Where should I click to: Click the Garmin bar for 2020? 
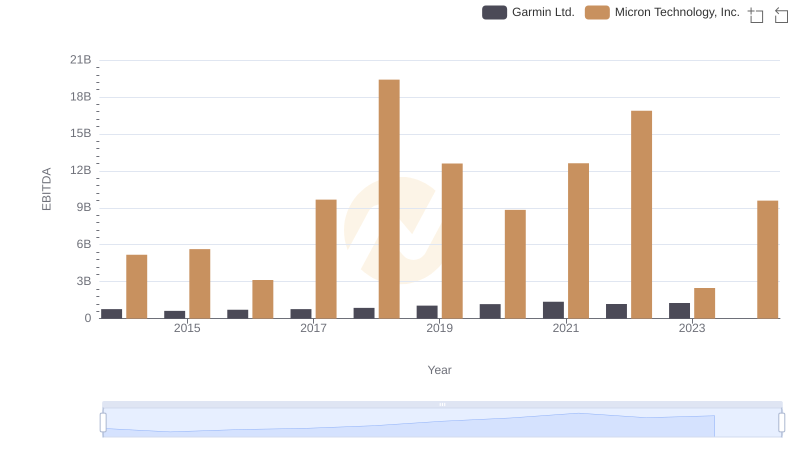(x=490, y=311)
